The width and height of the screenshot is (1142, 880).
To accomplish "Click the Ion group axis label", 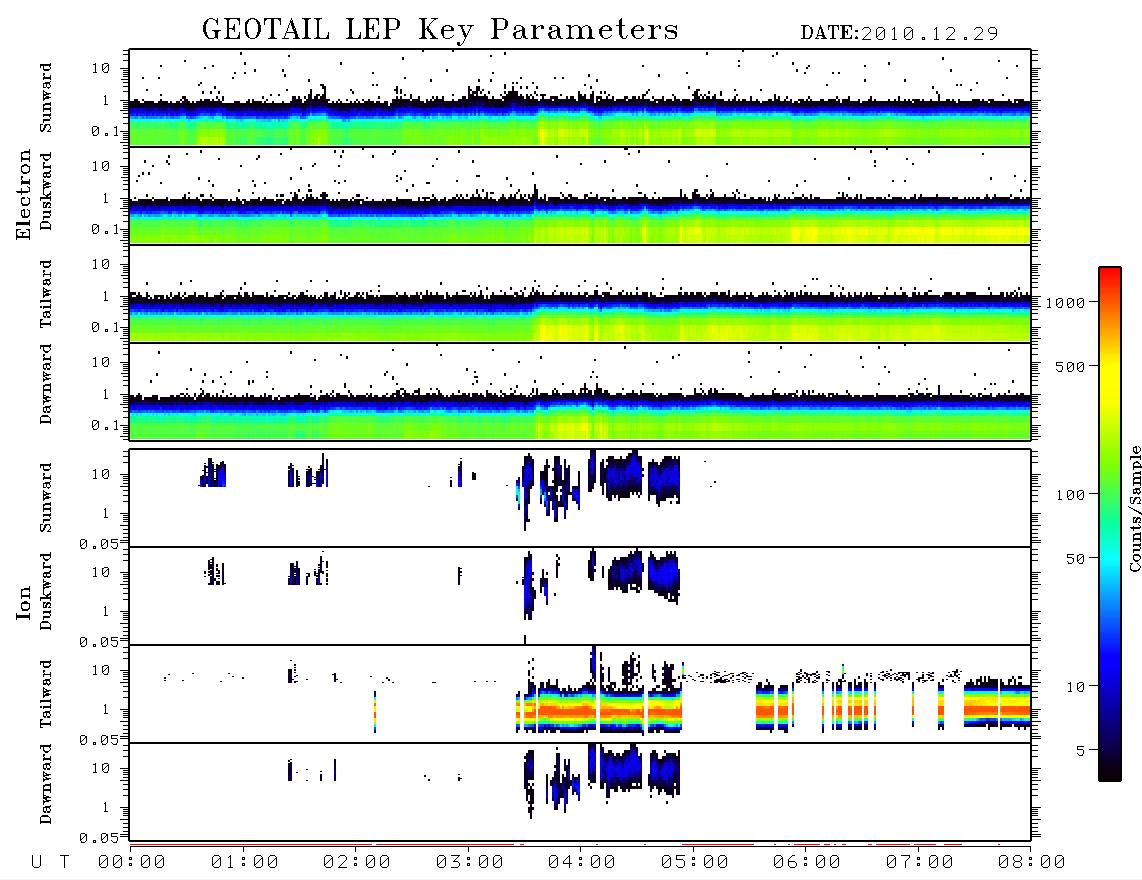I will [23, 602].
